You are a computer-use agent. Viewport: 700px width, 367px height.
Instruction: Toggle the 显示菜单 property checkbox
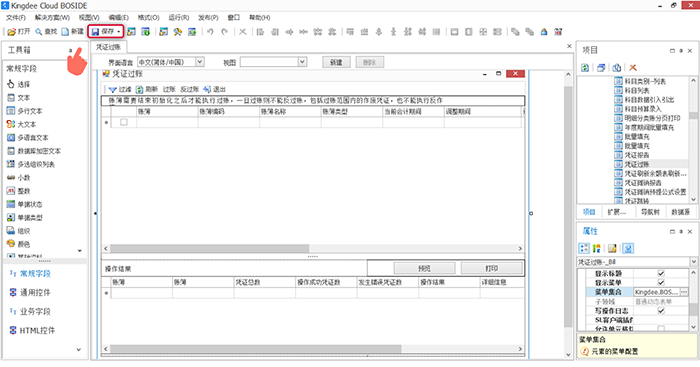click(x=661, y=283)
